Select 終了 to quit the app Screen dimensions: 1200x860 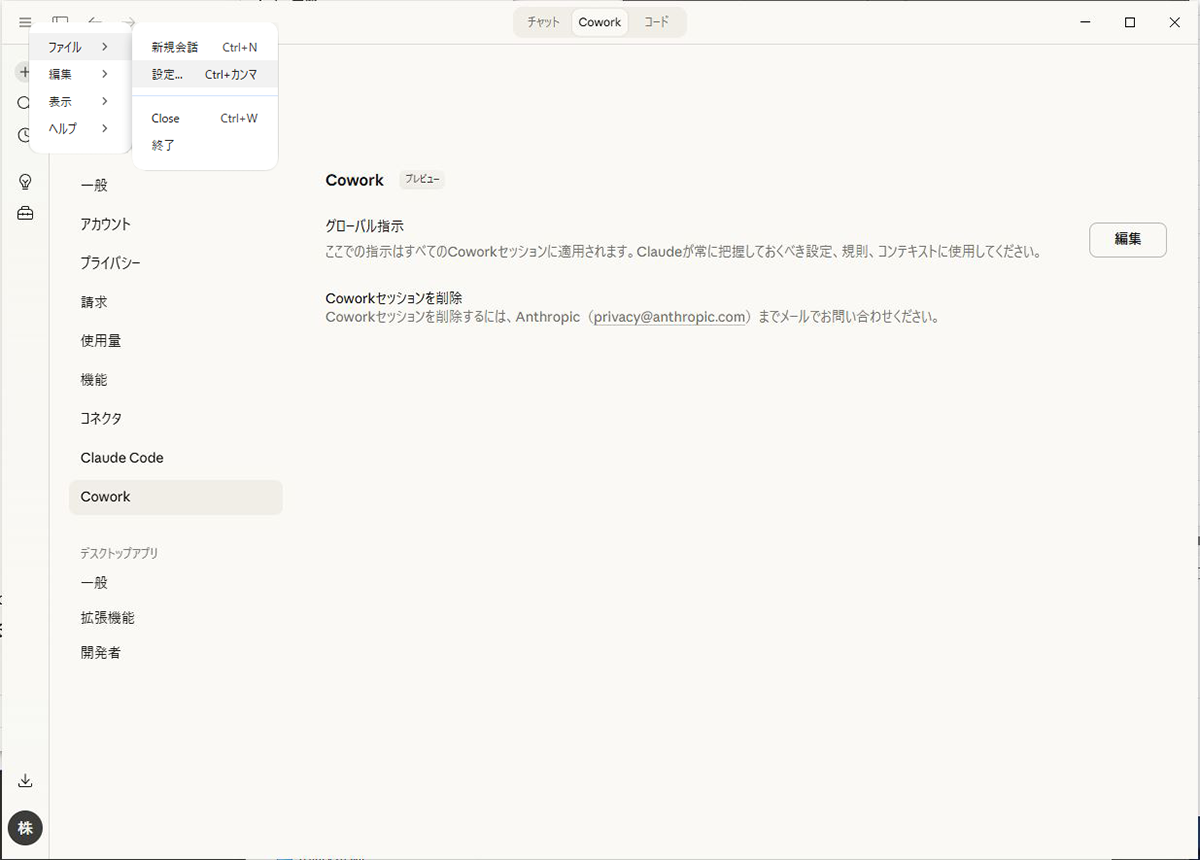164,145
